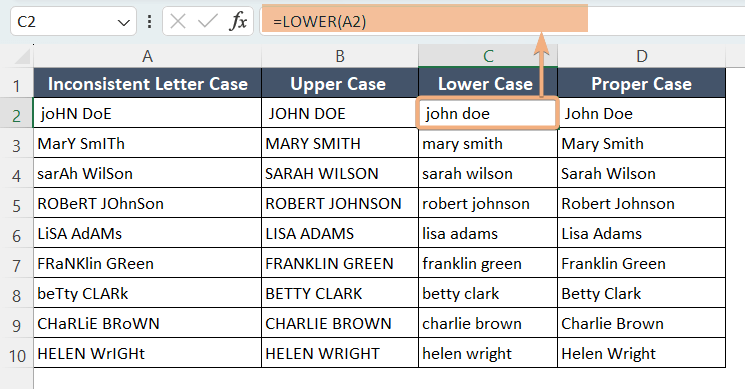Viewport: 745px width, 389px height.
Task: Click the 'Upper Case' header cell
Action: (340, 83)
